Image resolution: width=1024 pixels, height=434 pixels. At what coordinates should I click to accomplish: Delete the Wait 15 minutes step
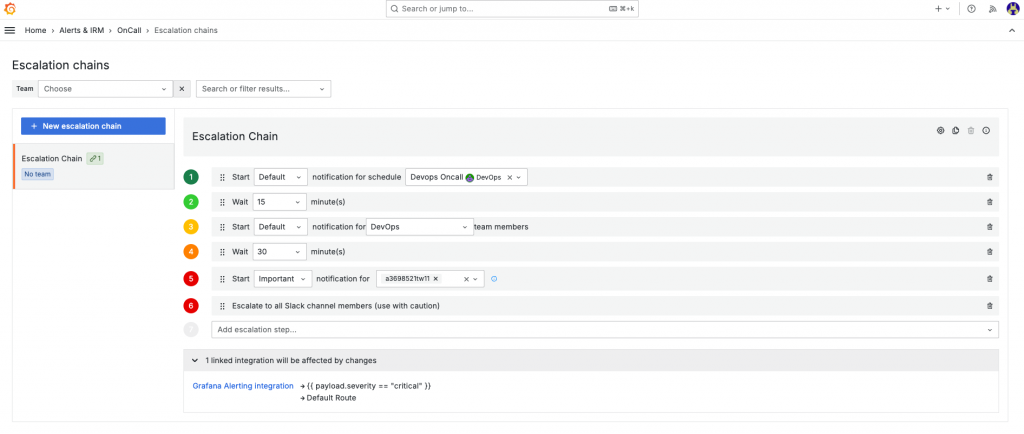pos(989,202)
